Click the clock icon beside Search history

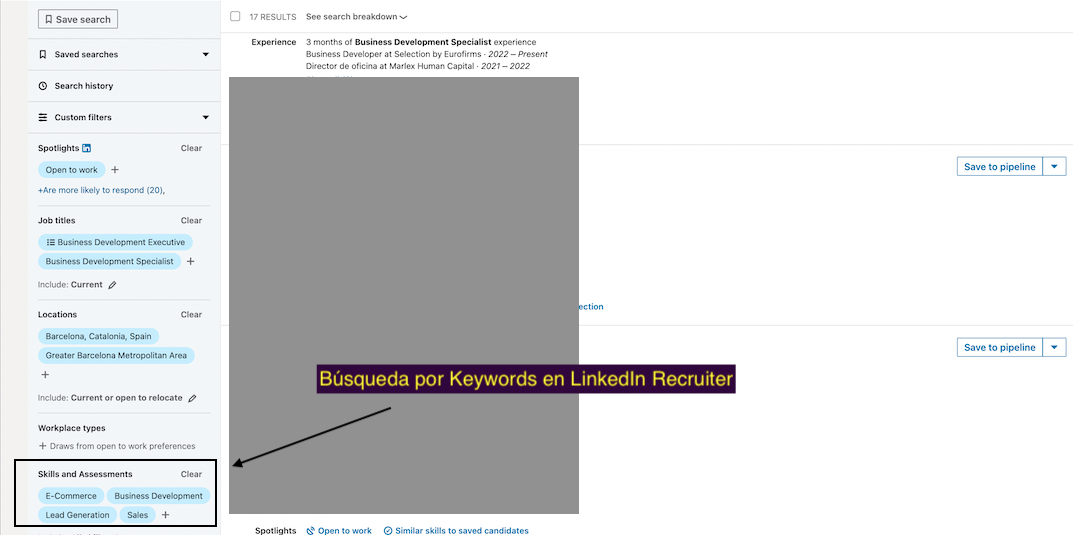click(x=43, y=86)
